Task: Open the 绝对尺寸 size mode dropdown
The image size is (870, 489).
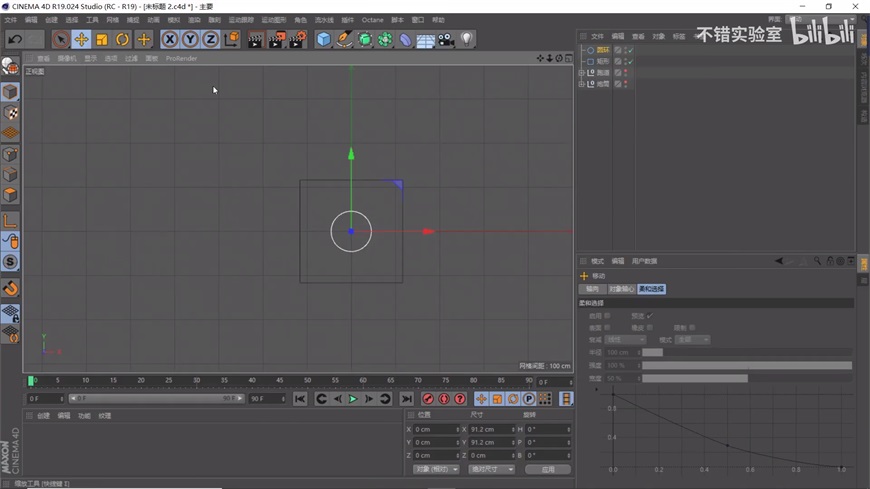Action: (492, 469)
